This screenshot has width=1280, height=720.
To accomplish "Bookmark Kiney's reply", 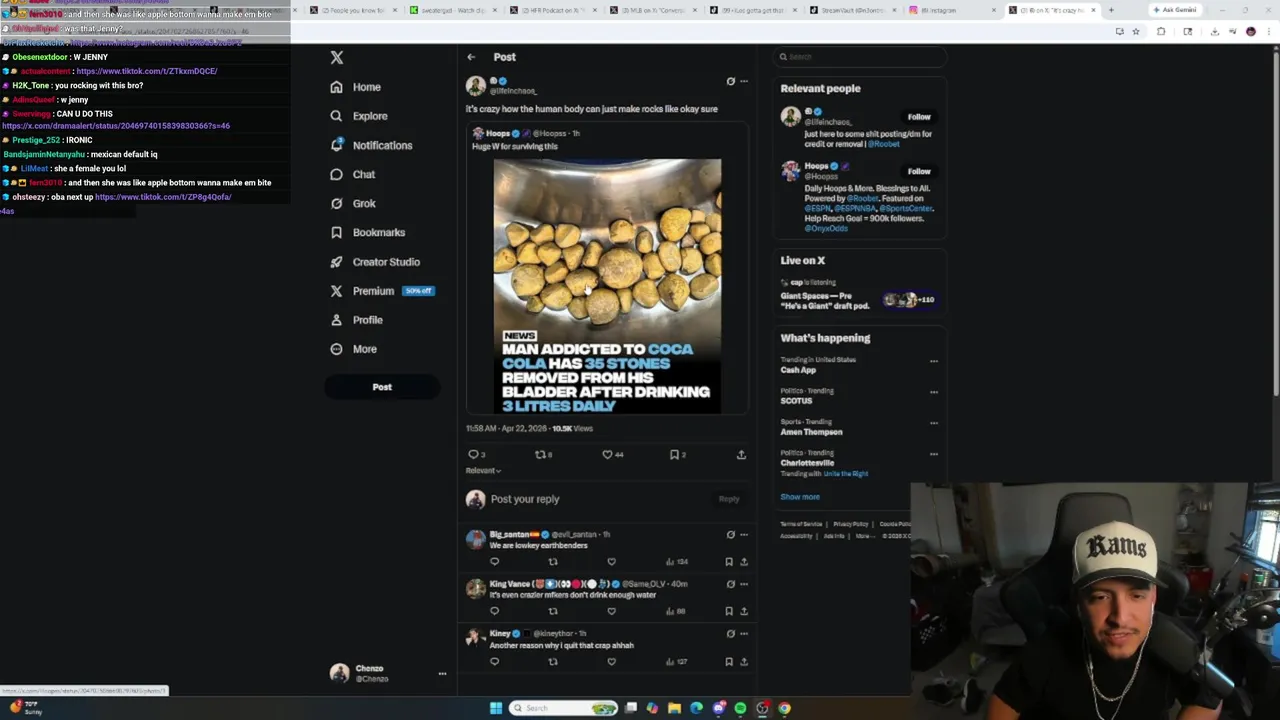I will [729, 662].
